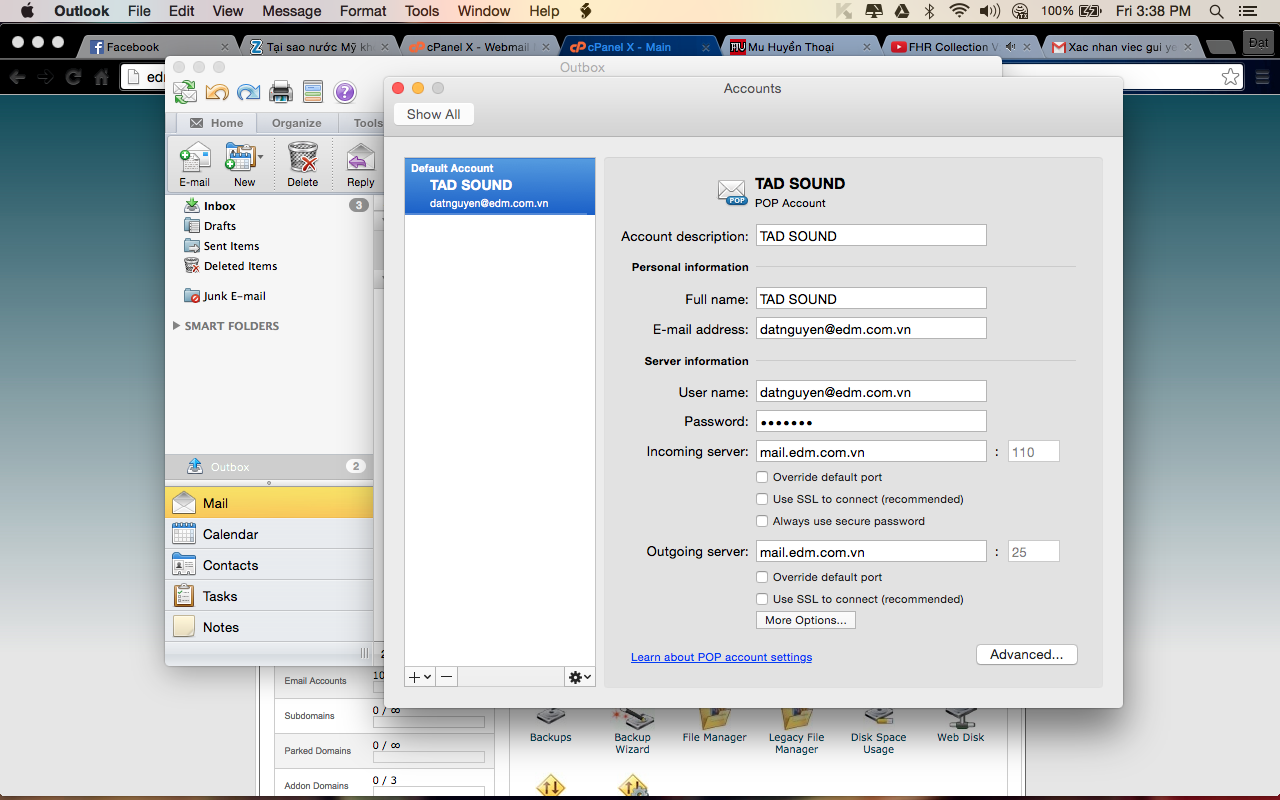Click the Outgoing server field

click(x=871, y=552)
